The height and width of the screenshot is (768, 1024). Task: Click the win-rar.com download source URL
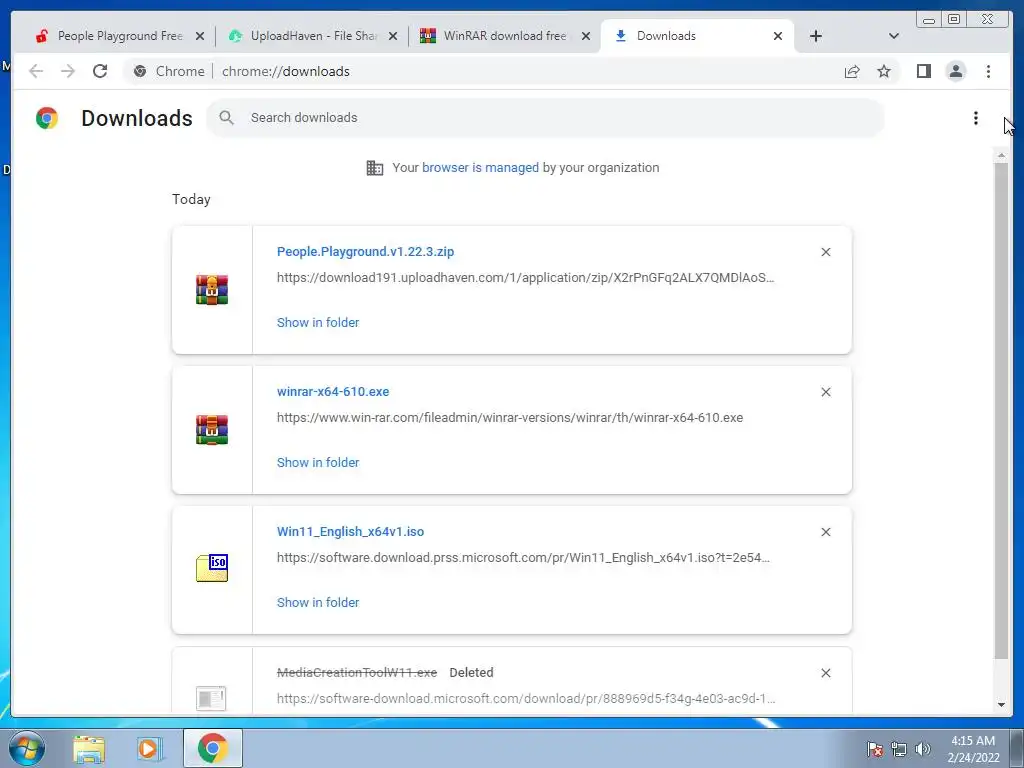(x=510, y=417)
